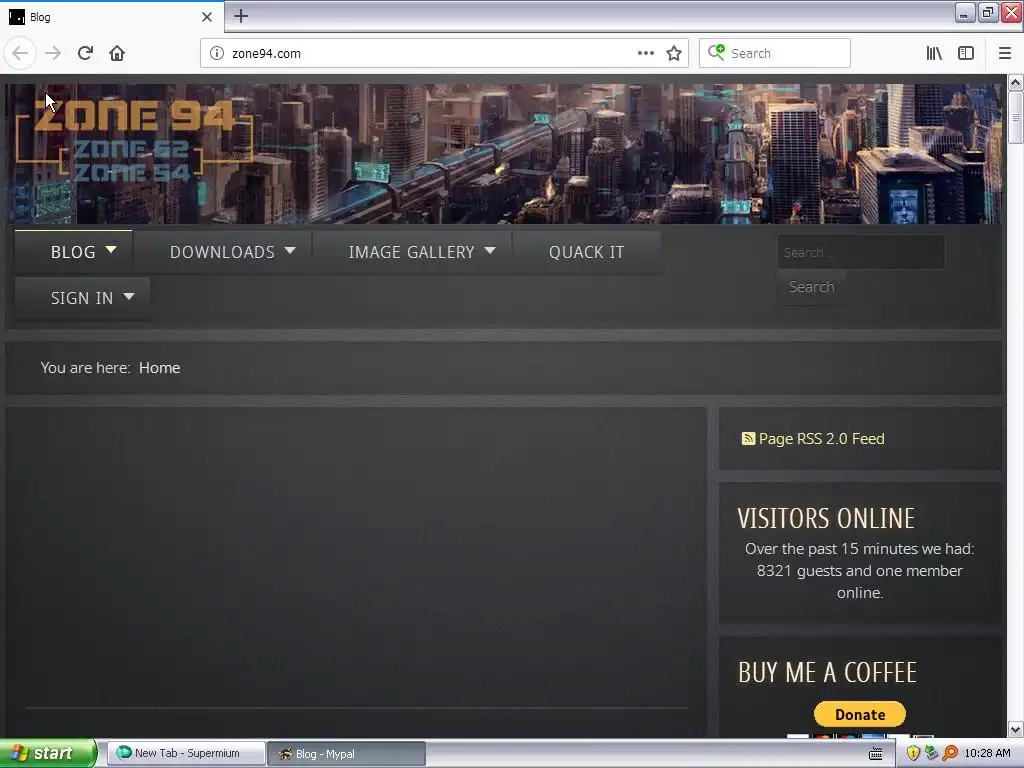
Task: Open the Library bookmarks icon
Action: pos(934,53)
